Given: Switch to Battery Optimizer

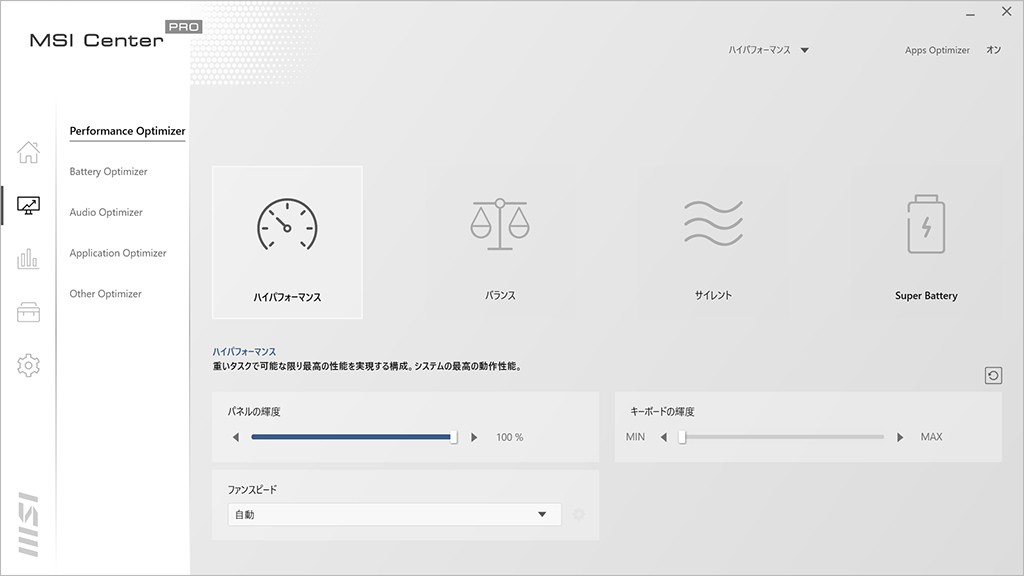Looking at the screenshot, I should [x=108, y=172].
